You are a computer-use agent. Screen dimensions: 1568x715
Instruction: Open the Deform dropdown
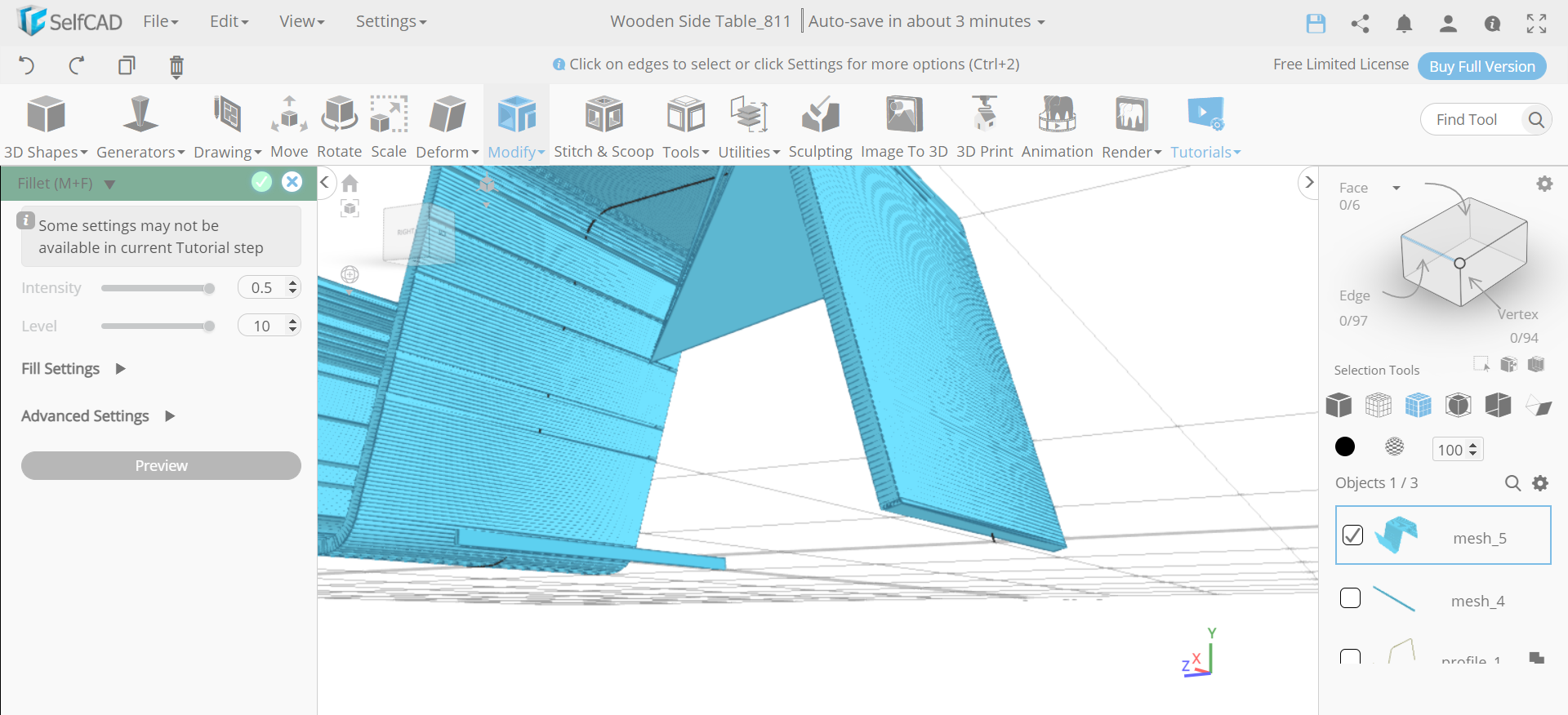pos(447,127)
